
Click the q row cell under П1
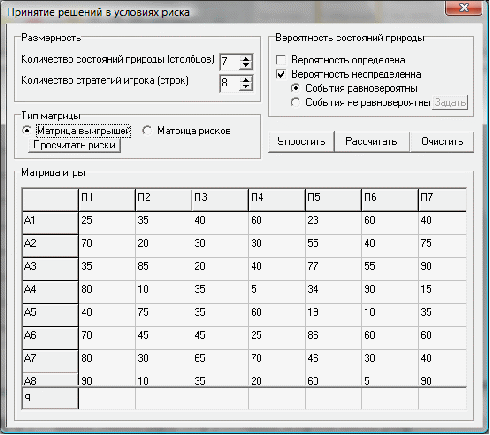(x=107, y=398)
